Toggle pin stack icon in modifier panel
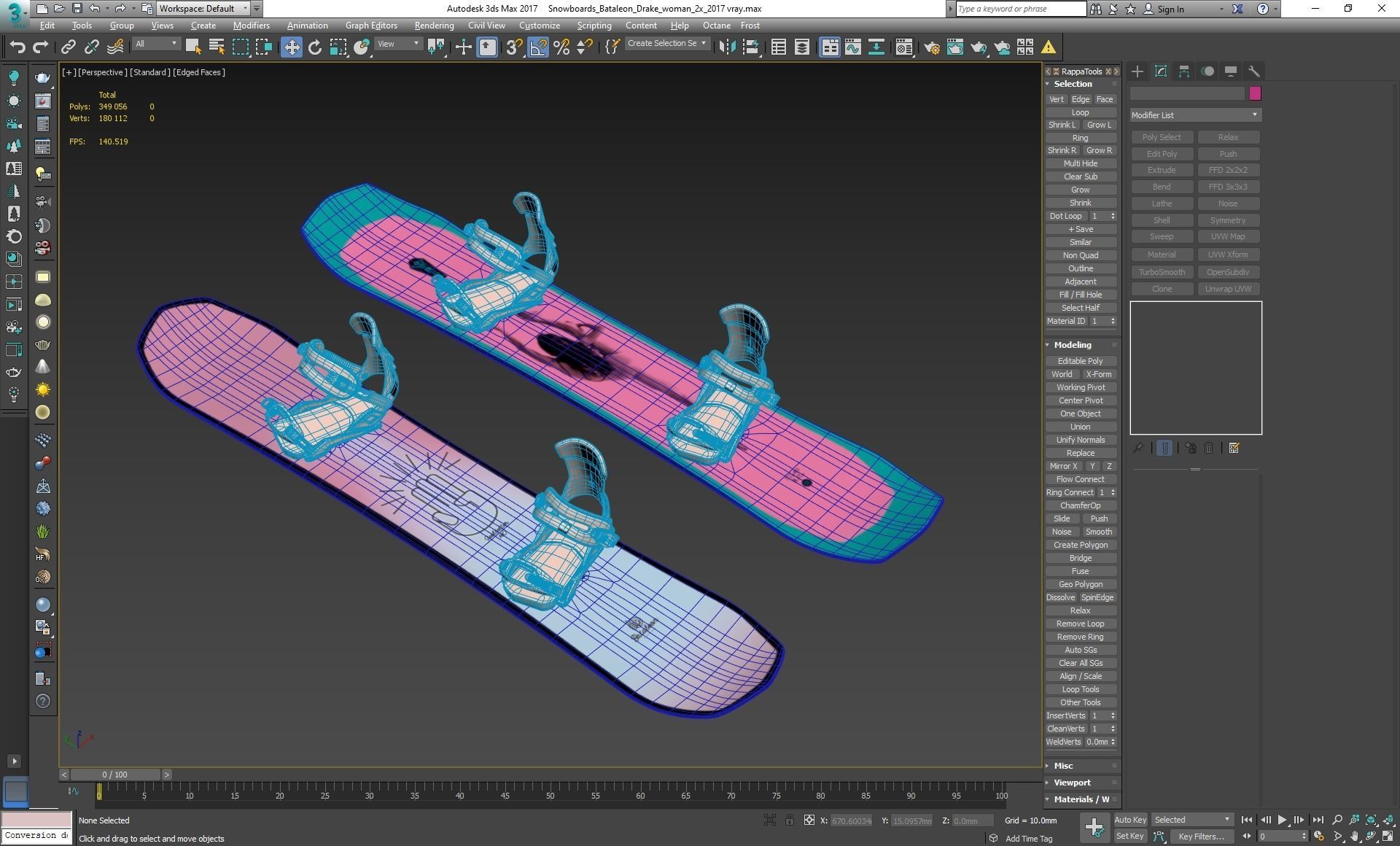 tap(1138, 448)
